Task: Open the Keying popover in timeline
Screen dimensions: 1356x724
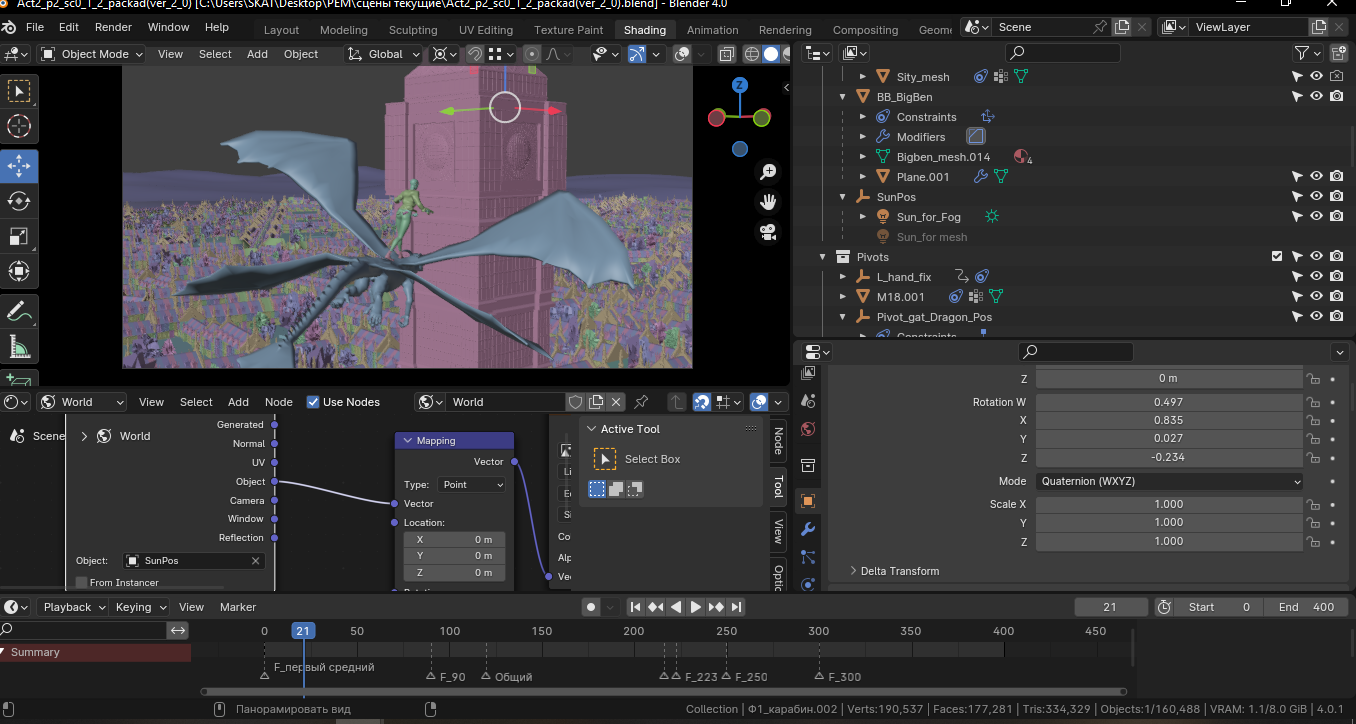Action: point(139,607)
